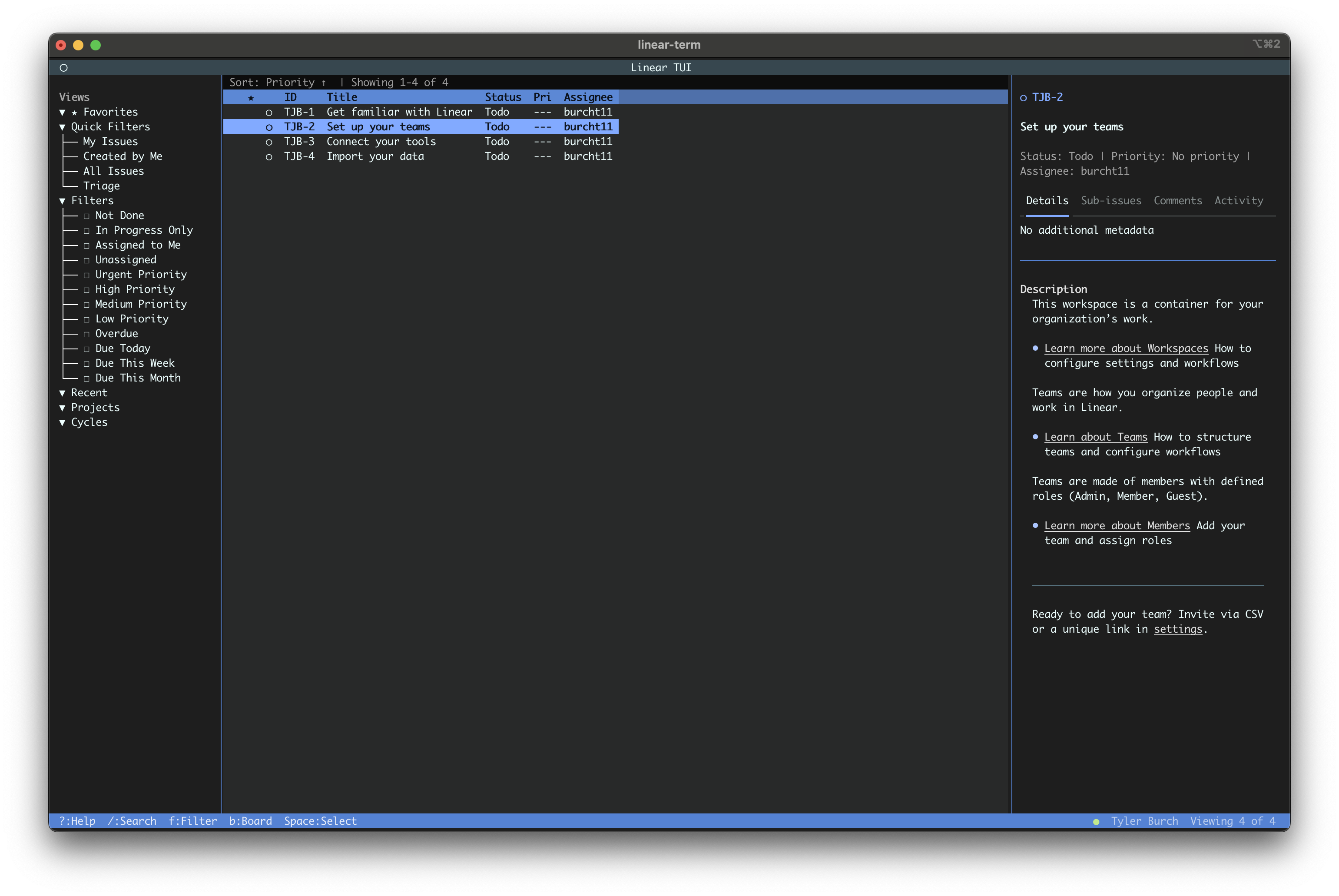Click the favorite star column header icon

coord(251,98)
